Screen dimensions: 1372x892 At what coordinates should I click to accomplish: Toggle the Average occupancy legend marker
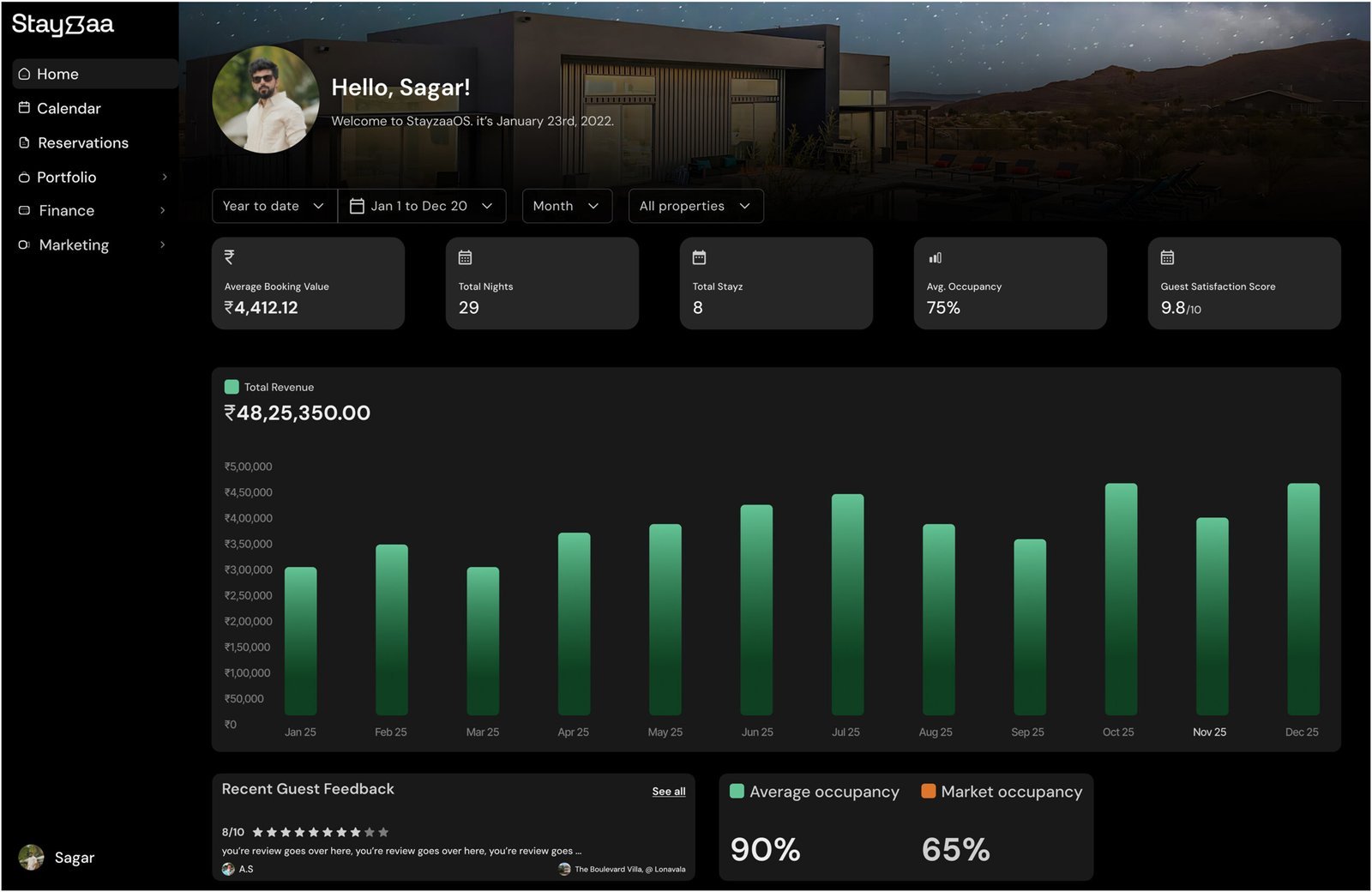(x=737, y=791)
